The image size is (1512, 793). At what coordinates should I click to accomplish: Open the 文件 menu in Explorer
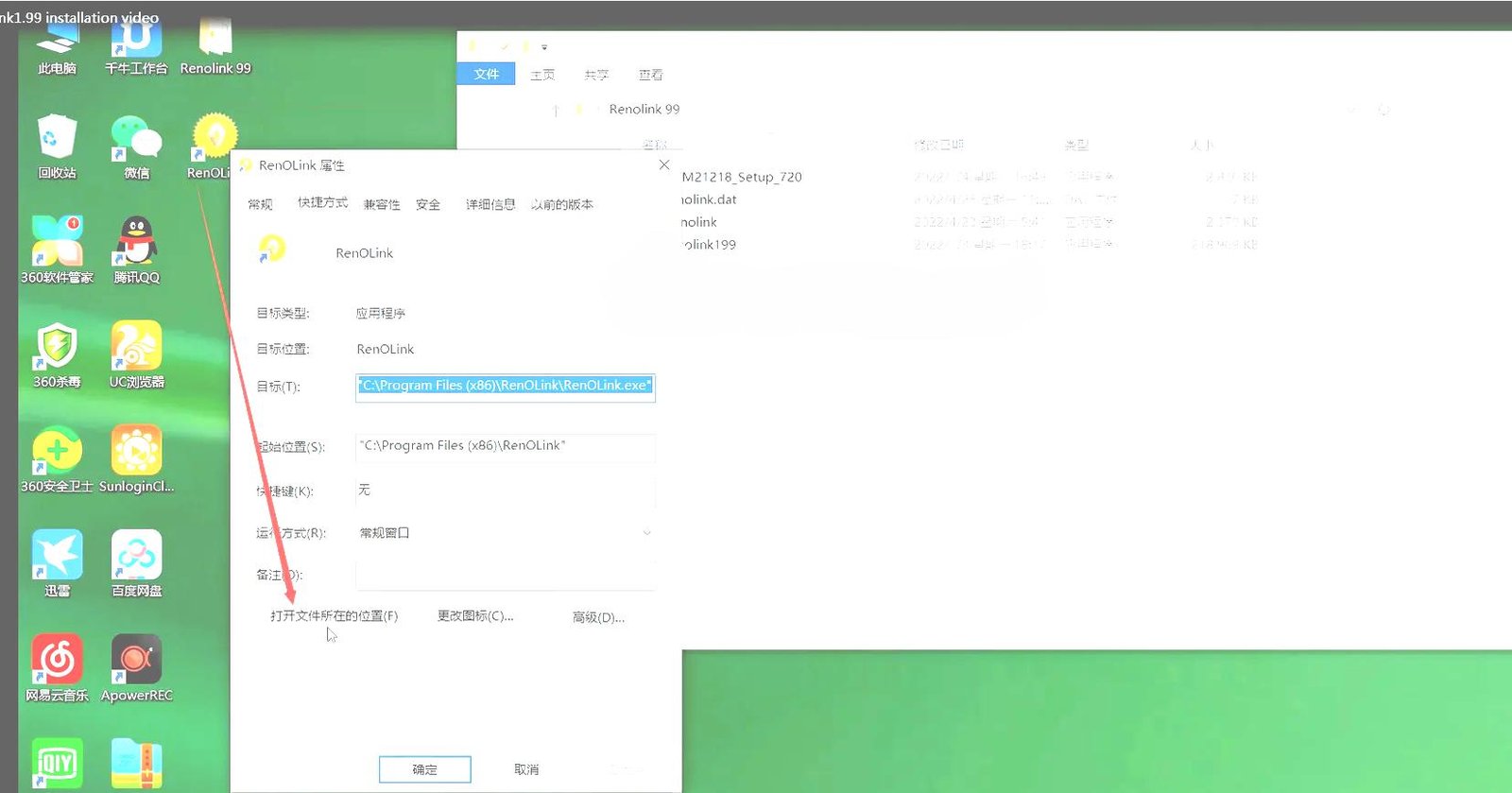486,74
